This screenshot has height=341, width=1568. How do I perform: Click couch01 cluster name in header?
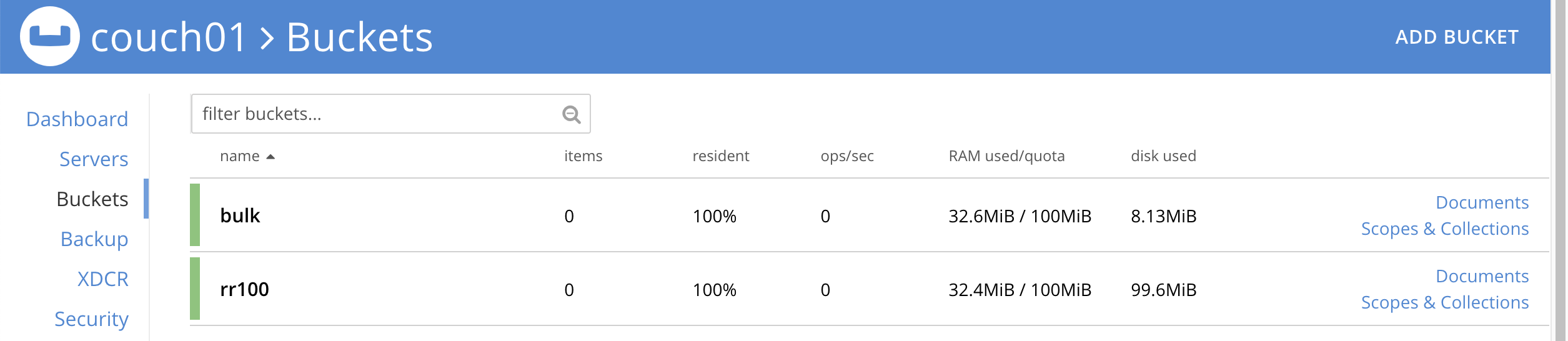pos(169,37)
